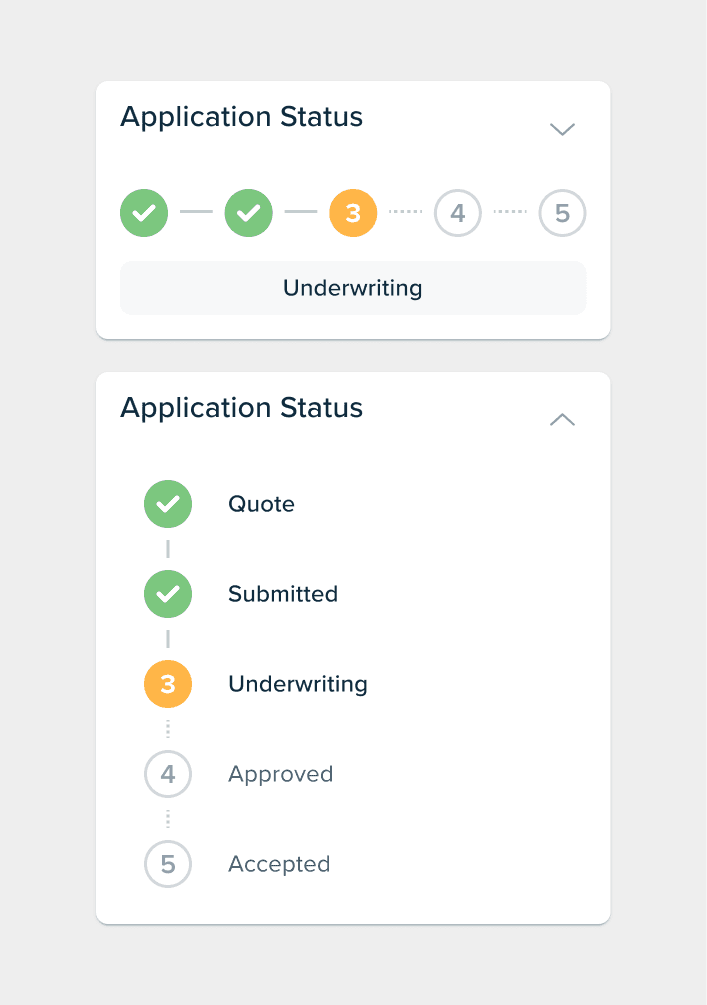This screenshot has width=707, height=1005.
Task: Click the step 4 circle beside Approved
Action: pyautogui.click(x=168, y=774)
